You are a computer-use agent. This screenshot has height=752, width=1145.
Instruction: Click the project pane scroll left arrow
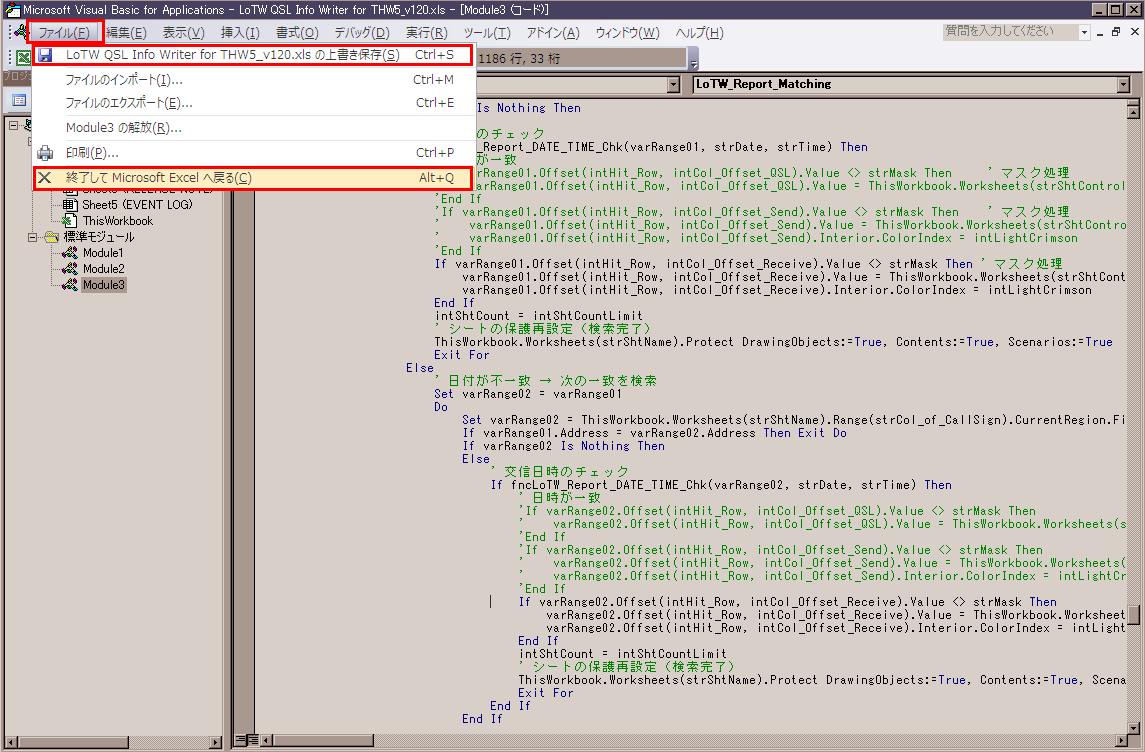(x=10, y=742)
